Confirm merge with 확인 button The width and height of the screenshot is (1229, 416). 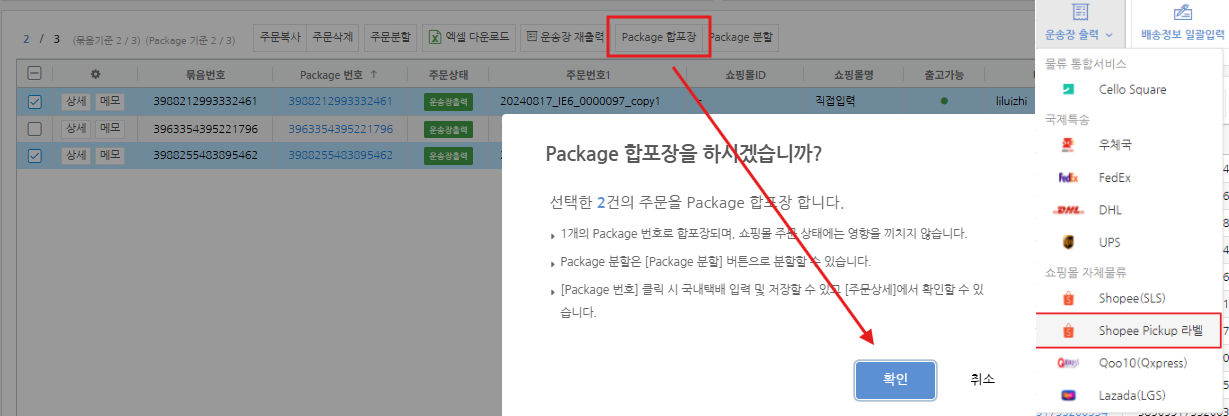895,380
